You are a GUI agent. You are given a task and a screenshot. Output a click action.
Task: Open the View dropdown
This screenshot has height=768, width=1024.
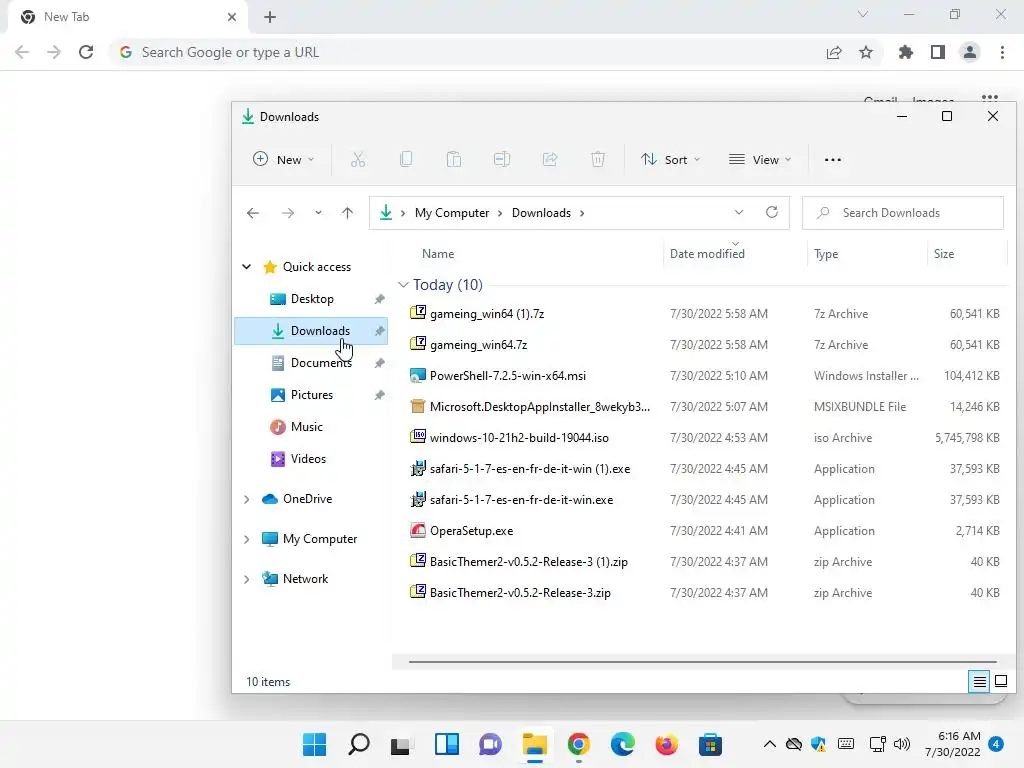coord(760,159)
